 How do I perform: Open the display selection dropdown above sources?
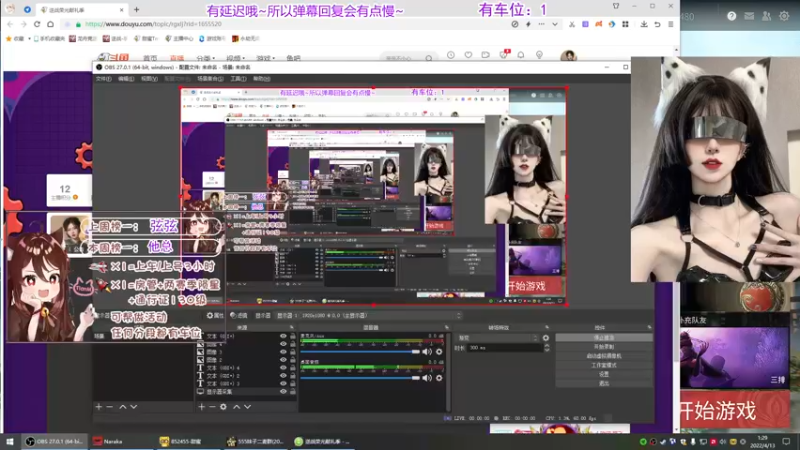tap(369, 315)
